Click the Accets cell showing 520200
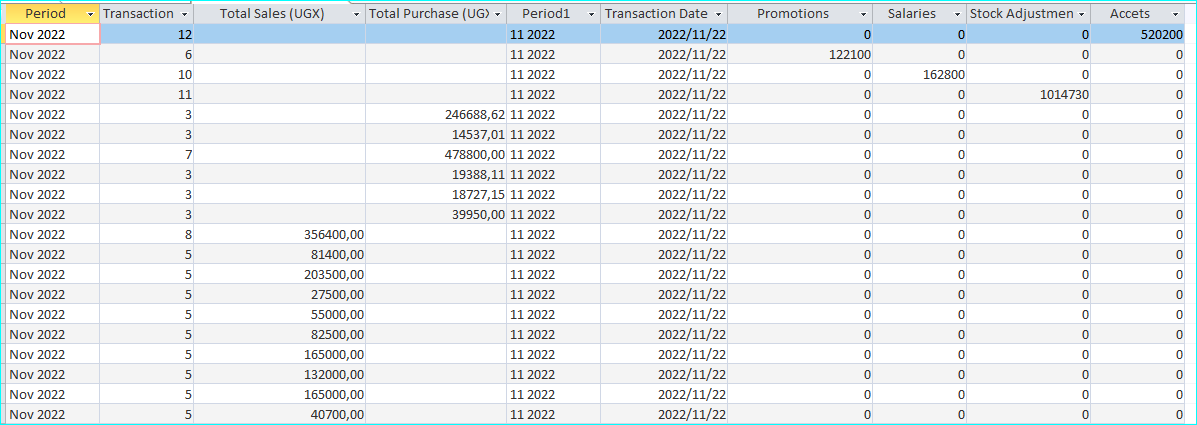The image size is (1197, 425). click(x=1138, y=34)
